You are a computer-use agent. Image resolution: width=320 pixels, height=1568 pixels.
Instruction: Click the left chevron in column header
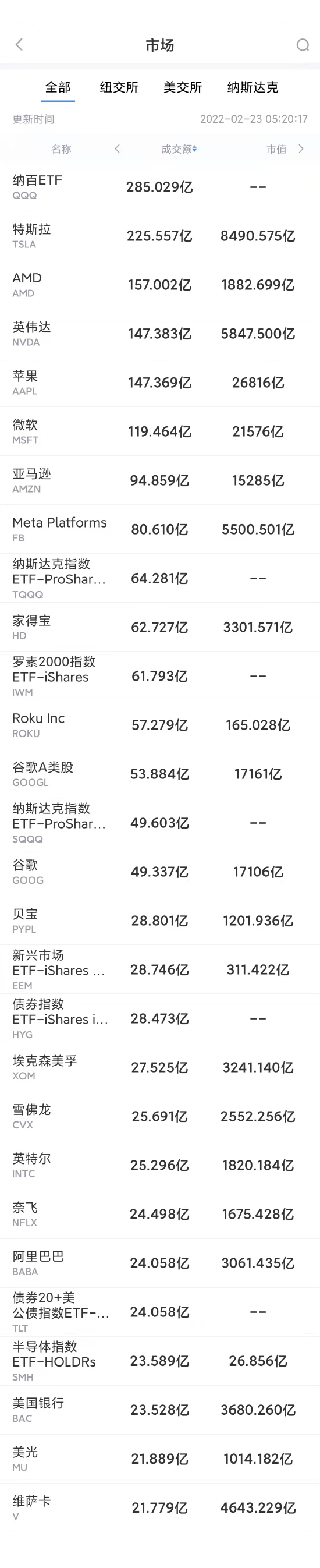(x=118, y=148)
